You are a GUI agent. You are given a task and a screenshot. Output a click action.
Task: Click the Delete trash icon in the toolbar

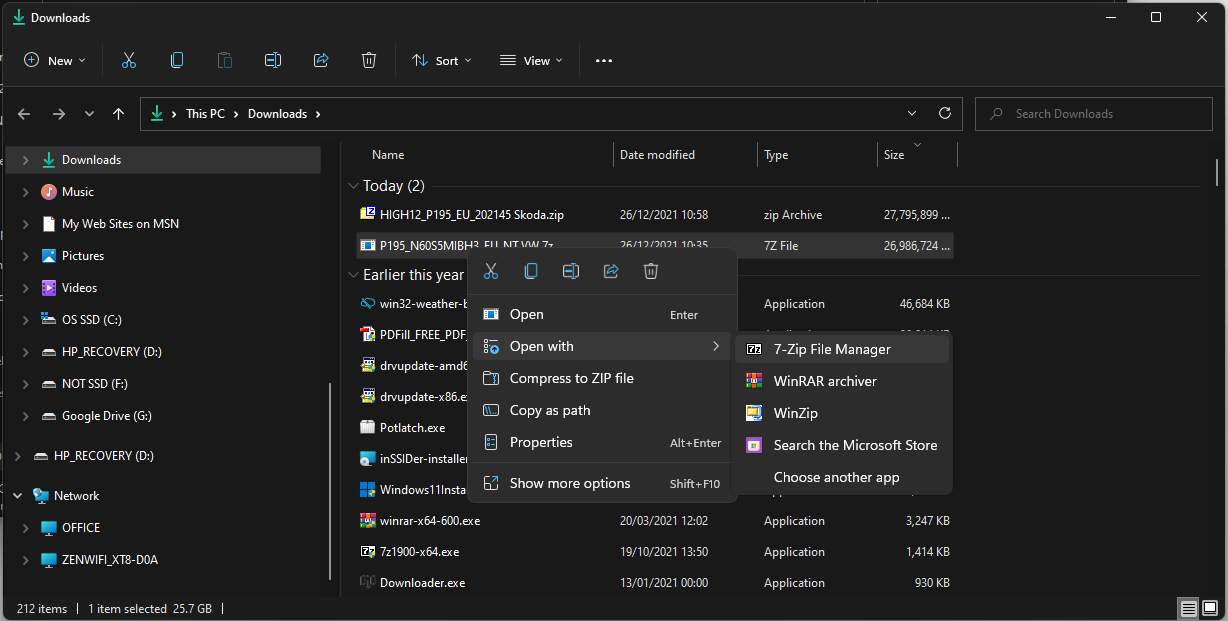coord(369,60)
